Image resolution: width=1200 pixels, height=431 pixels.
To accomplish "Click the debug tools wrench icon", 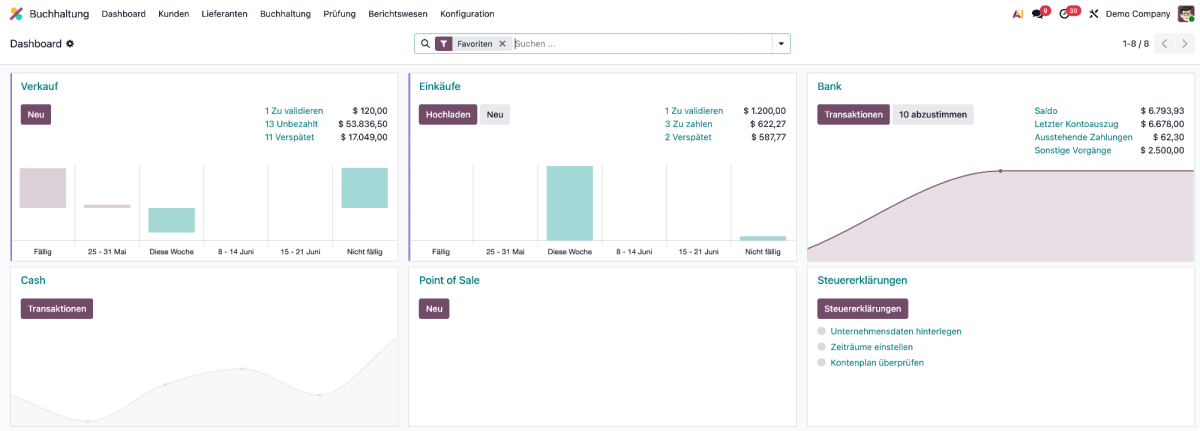I will click(1094, 14).
